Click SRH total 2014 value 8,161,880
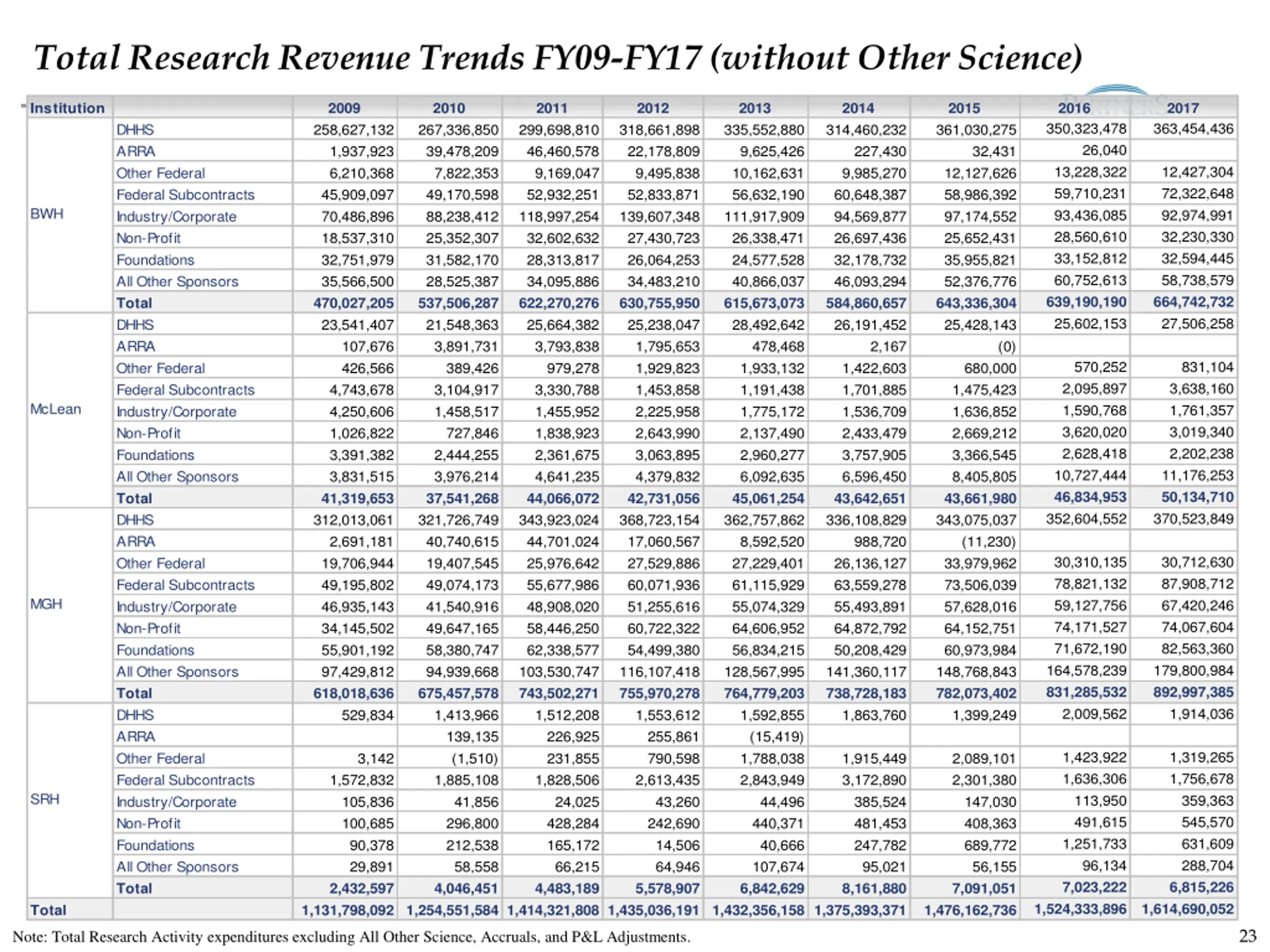 pyautogui.click(x=874, y=889)
